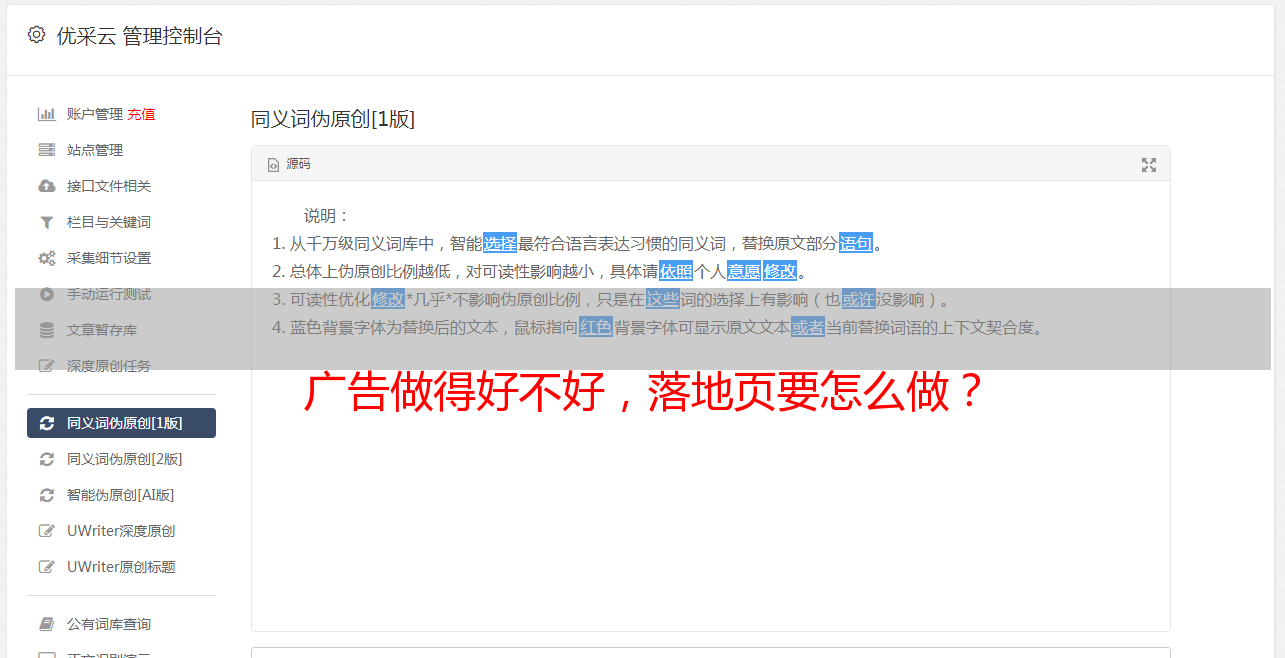The image size is (1285, 658).
Task: Go to UWriter原创标题 page
Action: pos(121,567)
